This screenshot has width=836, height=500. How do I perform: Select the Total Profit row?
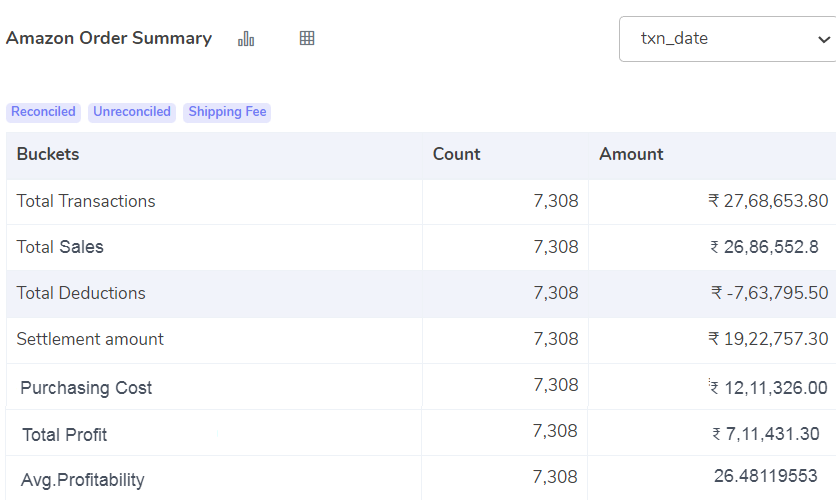pos(421,433)
